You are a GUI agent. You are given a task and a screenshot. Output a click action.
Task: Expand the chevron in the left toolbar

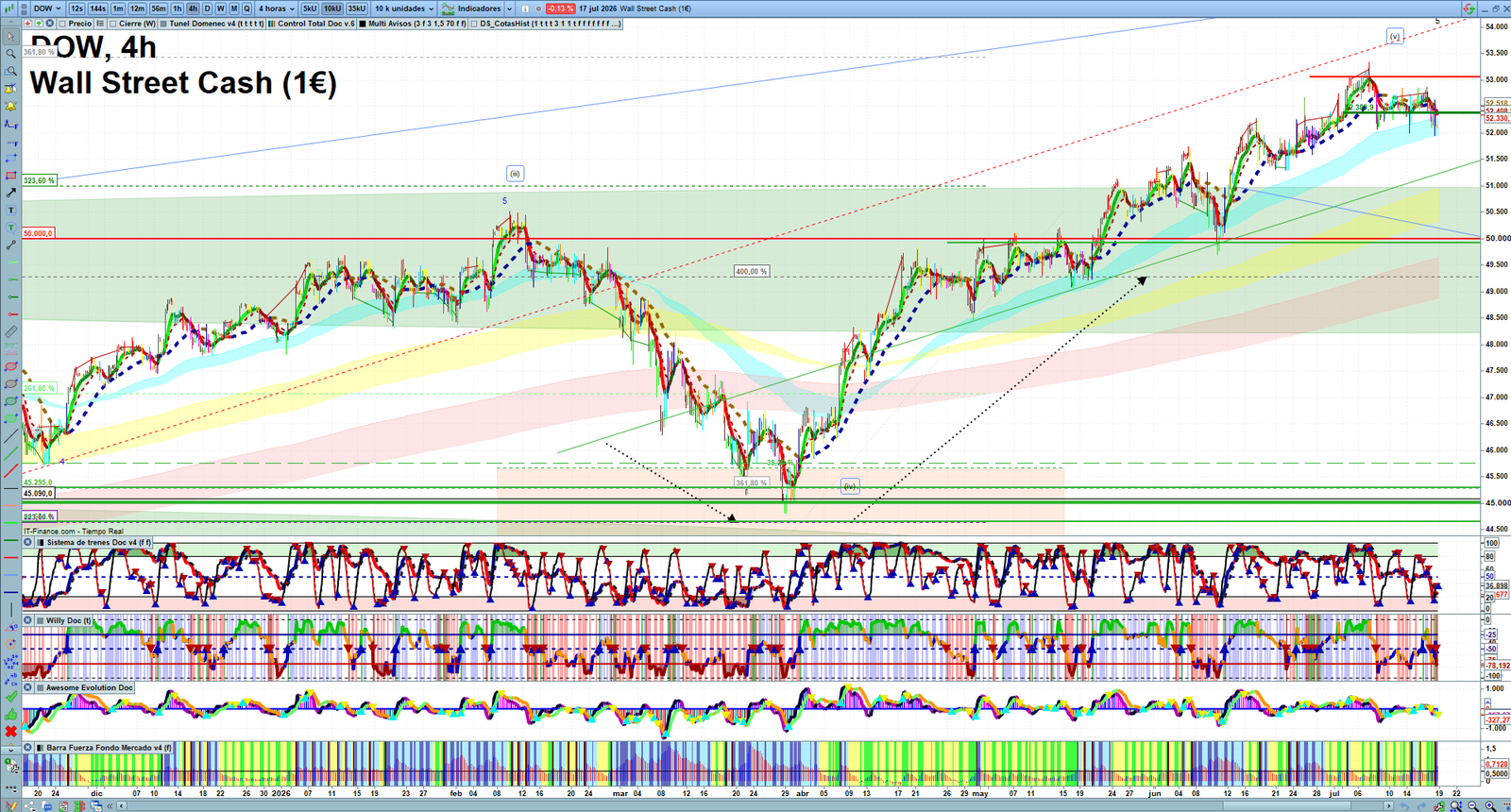coord(10,751)
